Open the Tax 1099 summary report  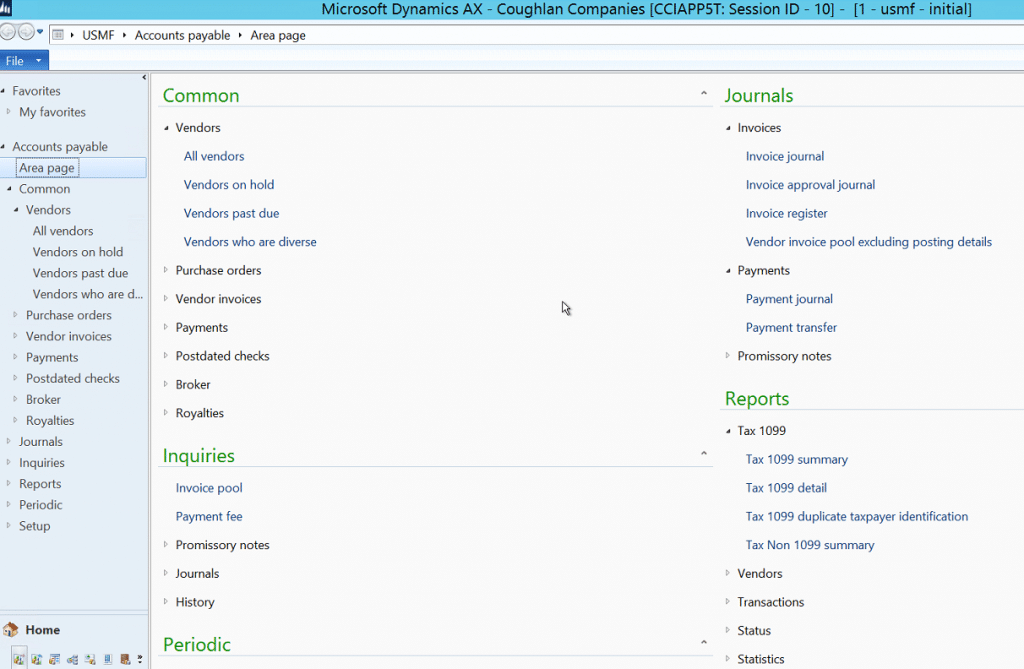797,459
